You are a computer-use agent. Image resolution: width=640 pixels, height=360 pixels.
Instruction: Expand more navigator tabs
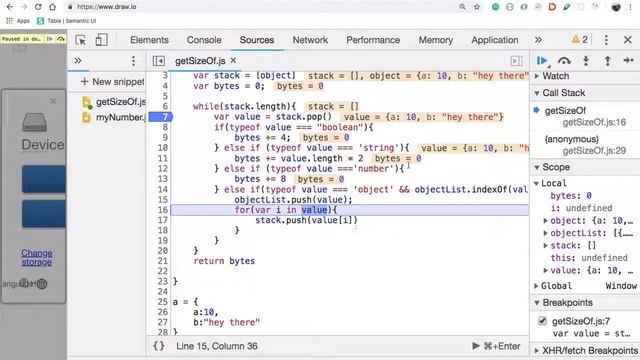(78, 61)
